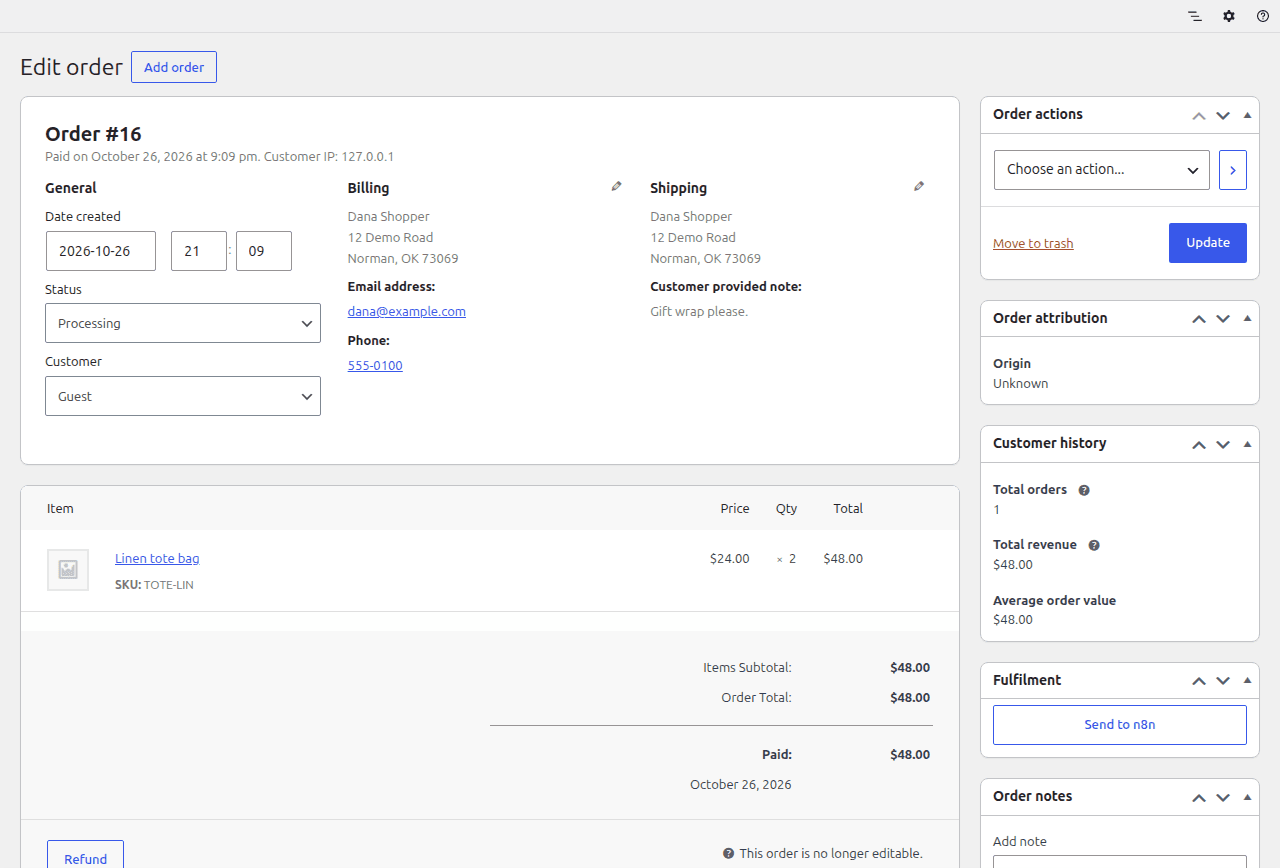Move the Order attribution panel up
1280x868 pixels.
[1199, 319]
